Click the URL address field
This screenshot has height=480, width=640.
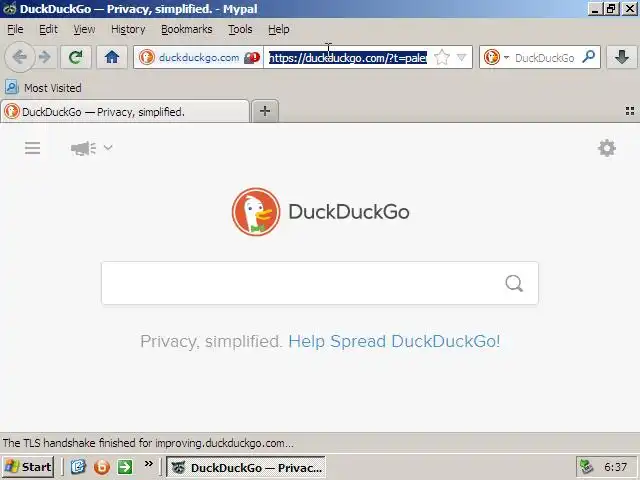pyautogui.click(x=348, y=58)
